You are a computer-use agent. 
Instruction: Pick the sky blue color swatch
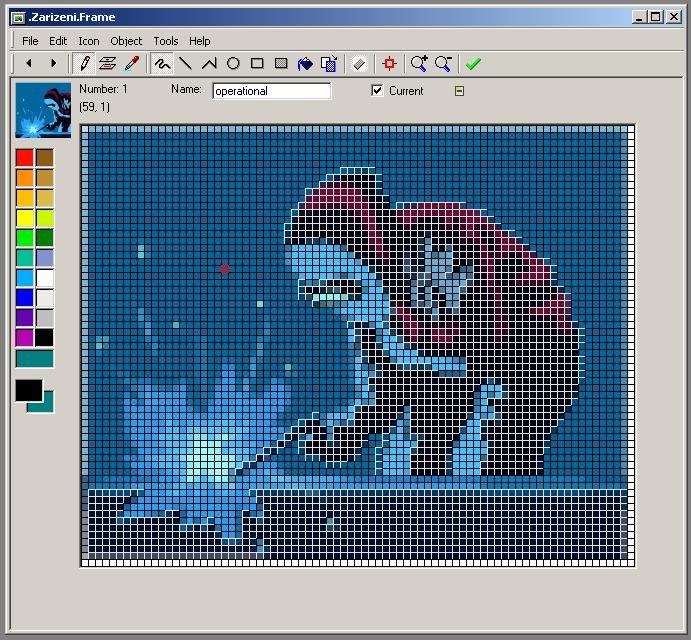(x=25, y=278)
